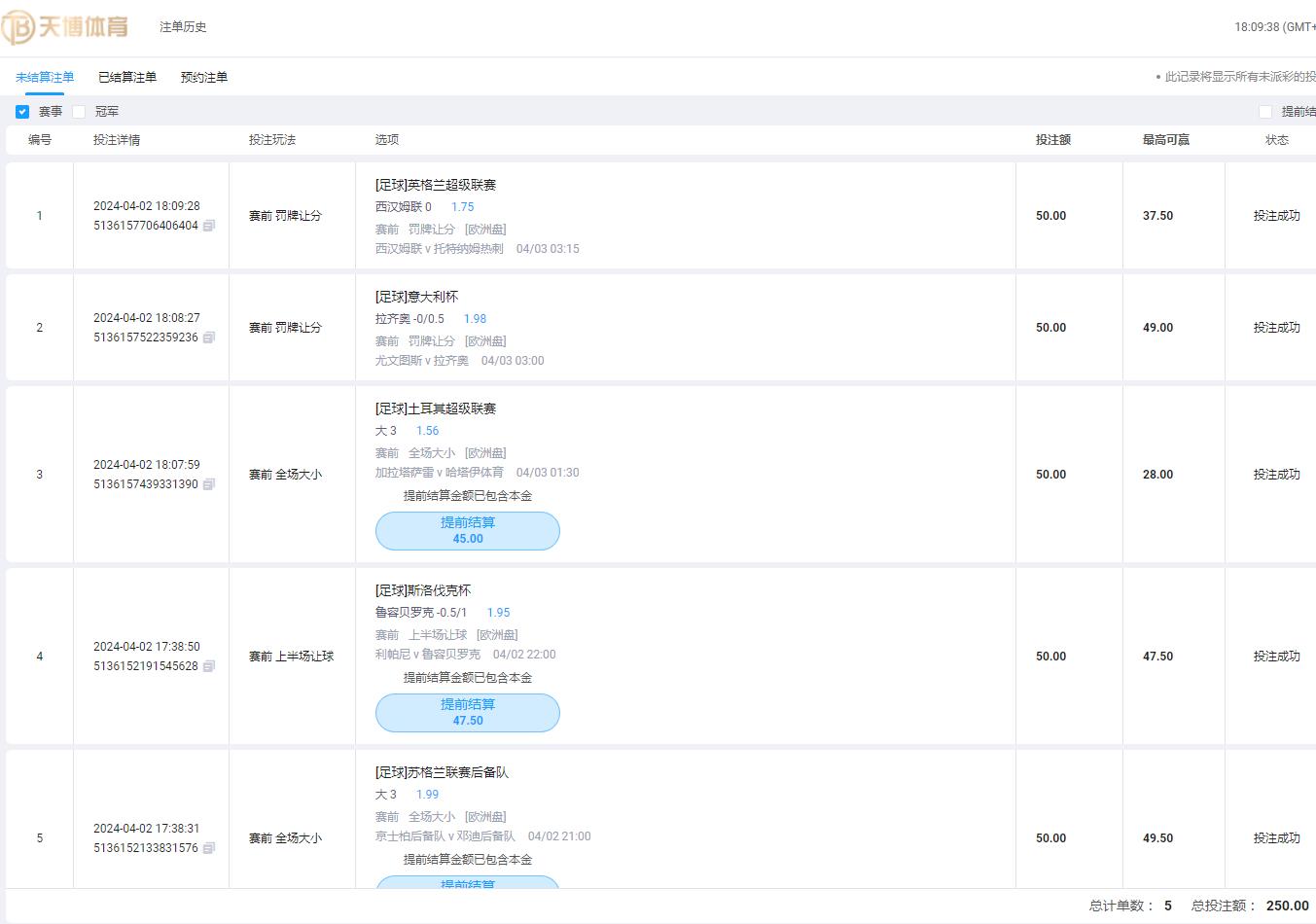
Task: Cash out early for 47.50
Action: point(468,712)
